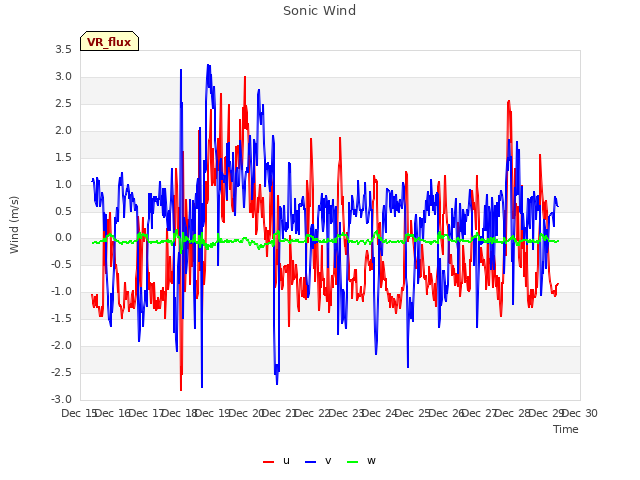Click the -3.0 y-axis tick label

point(62,400)
